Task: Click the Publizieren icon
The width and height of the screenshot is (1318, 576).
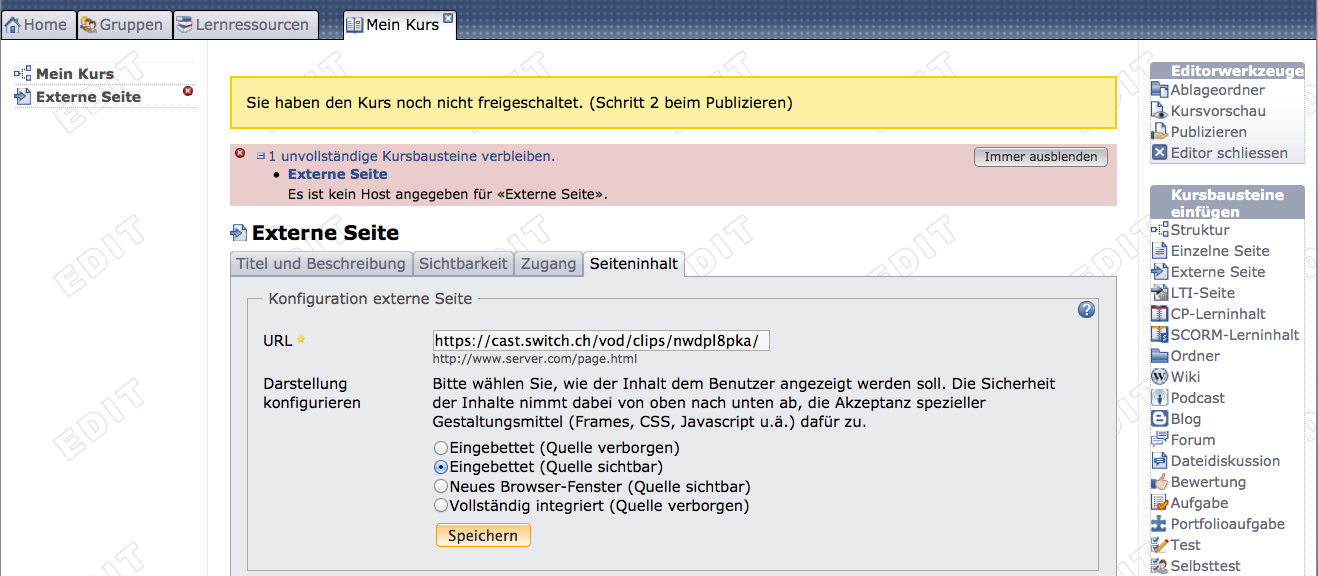Action: (1159, 132)
